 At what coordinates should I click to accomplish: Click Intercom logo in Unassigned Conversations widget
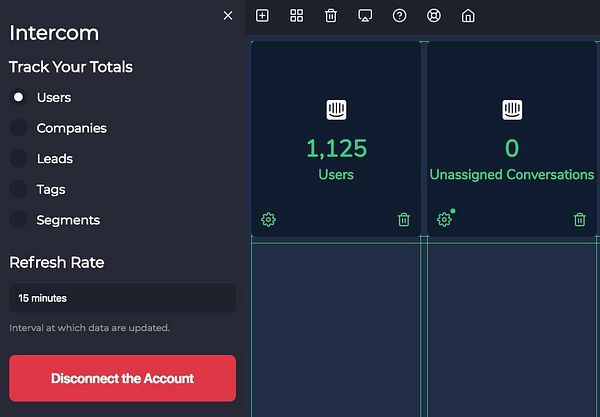(x=512, y=110)
